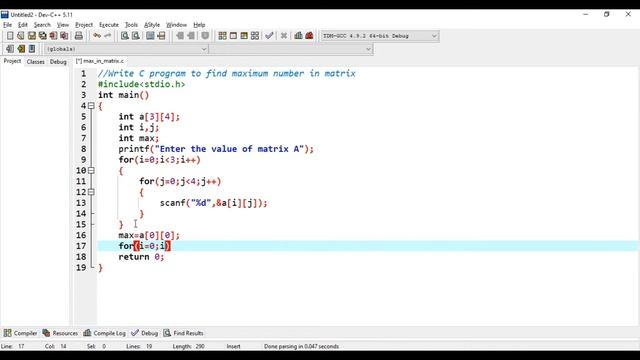Open the empty member dropdown beside (globals)

[x=291, y=49]
